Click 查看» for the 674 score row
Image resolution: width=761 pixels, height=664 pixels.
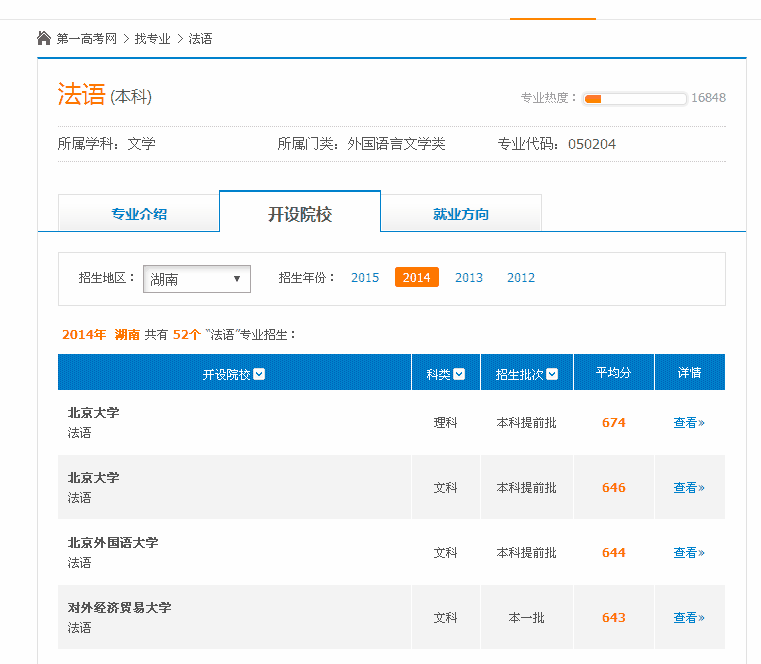(x=689, y=423)
